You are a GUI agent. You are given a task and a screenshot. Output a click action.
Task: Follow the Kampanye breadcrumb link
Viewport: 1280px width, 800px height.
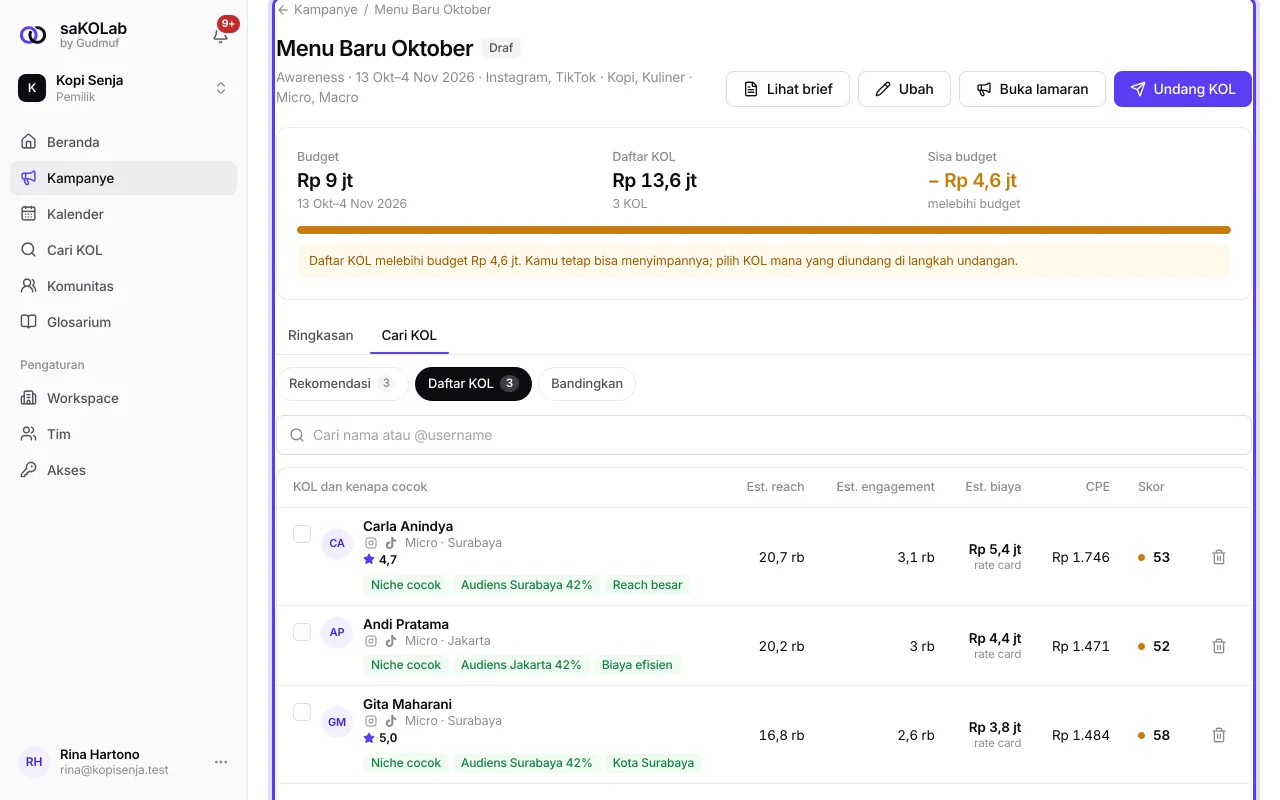[325, 9]
